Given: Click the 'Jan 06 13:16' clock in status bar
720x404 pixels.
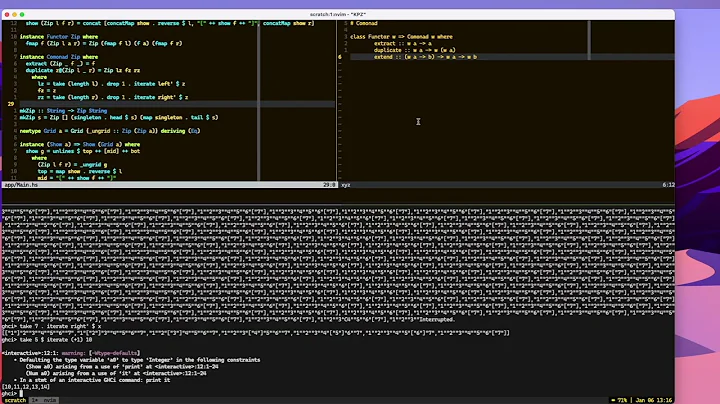Looking at the screenshot, I should [654, 400].
